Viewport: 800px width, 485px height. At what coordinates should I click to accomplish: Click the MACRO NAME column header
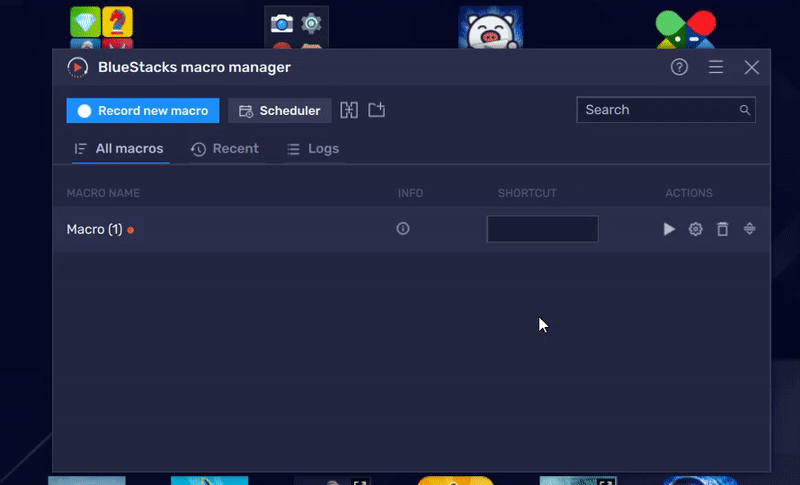103,193
